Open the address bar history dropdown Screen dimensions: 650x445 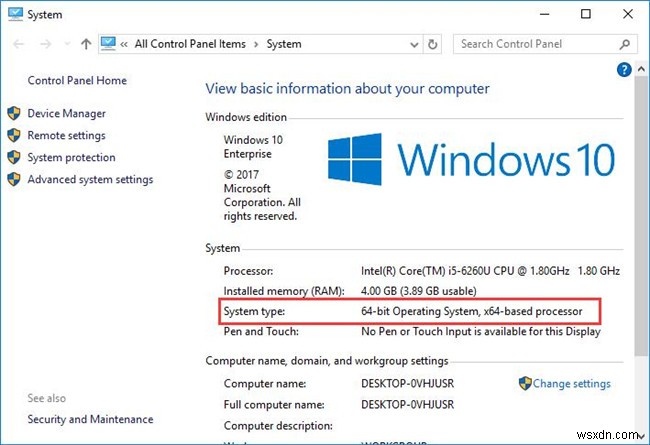[411, 44]
